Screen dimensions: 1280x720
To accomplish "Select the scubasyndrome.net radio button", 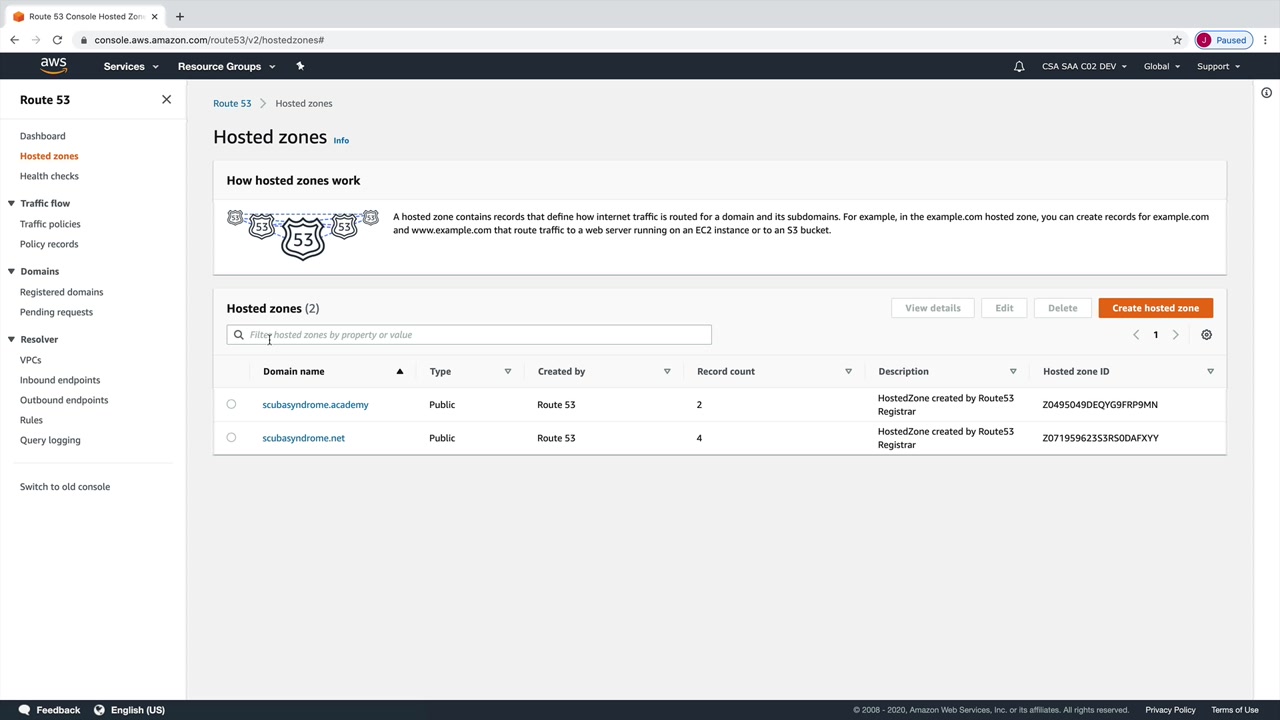I will pyautogui.click(x=231, y=438).
